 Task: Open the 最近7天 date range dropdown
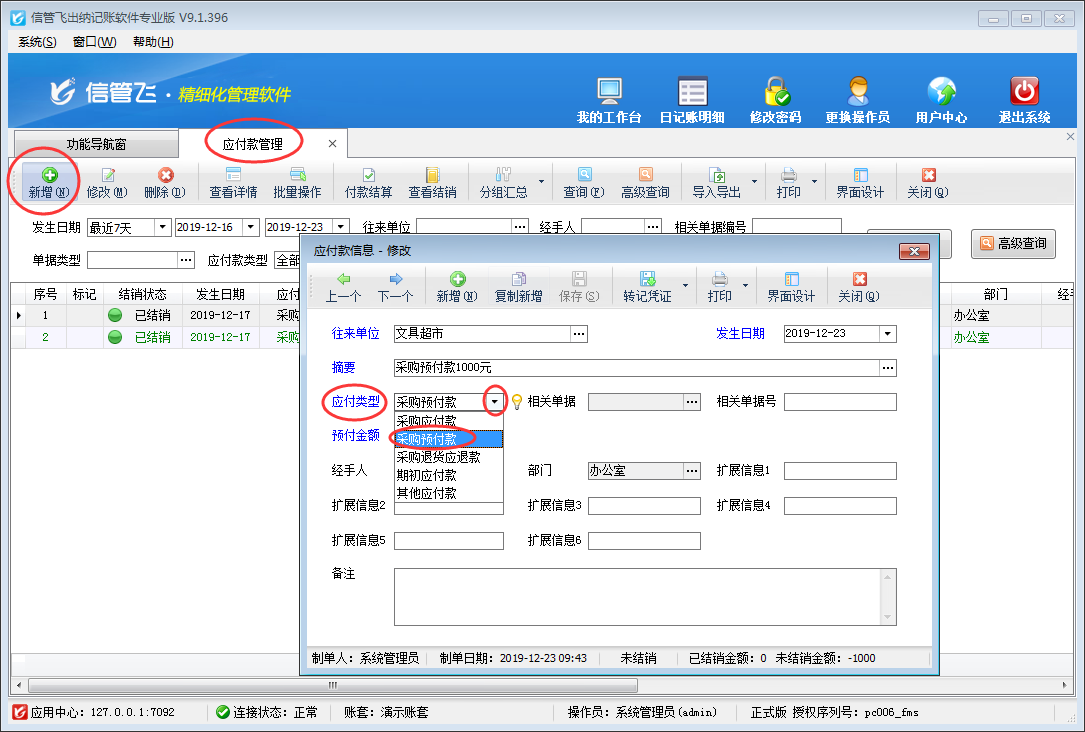[162, 228]
